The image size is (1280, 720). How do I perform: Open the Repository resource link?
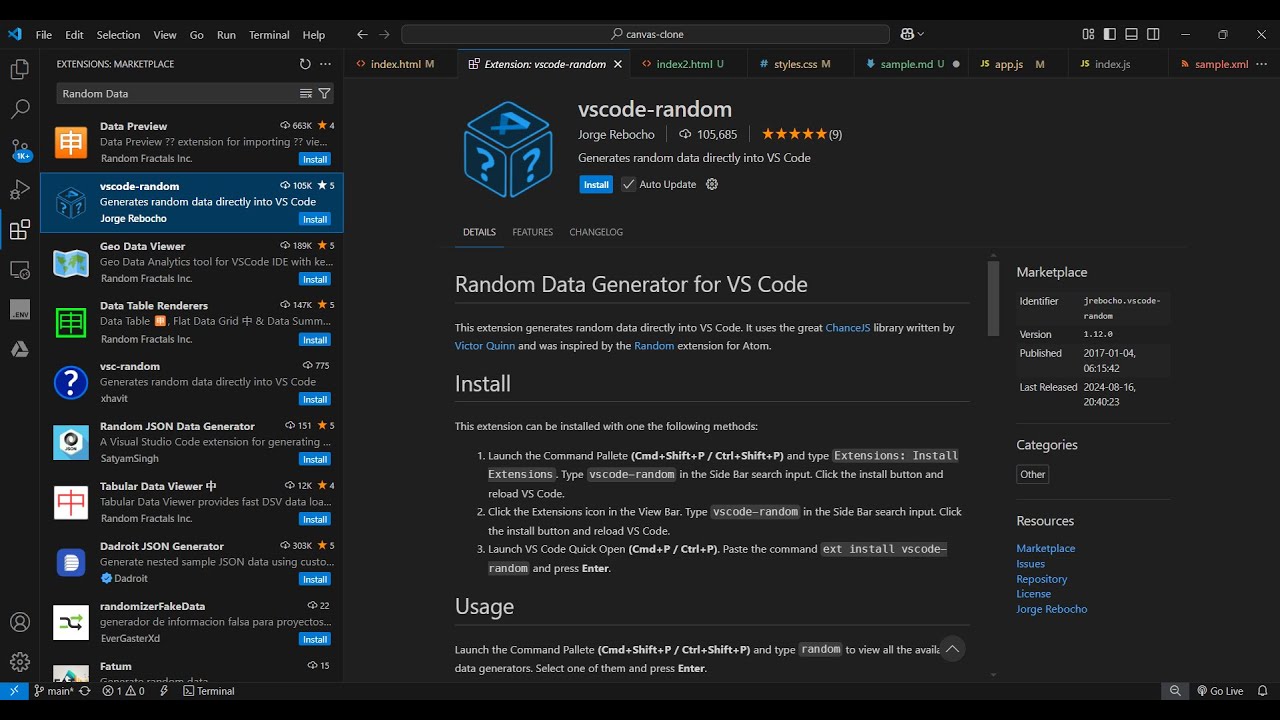pyautogui.click(x=1042, y=579)
